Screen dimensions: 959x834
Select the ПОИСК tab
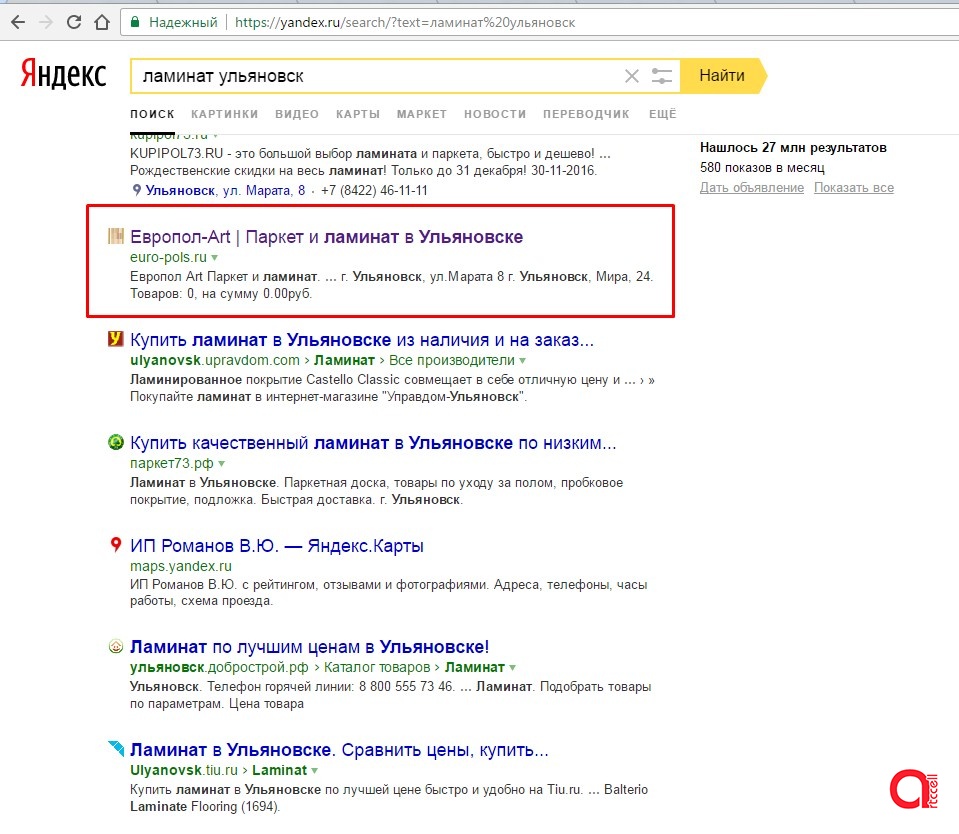(152, 114)
